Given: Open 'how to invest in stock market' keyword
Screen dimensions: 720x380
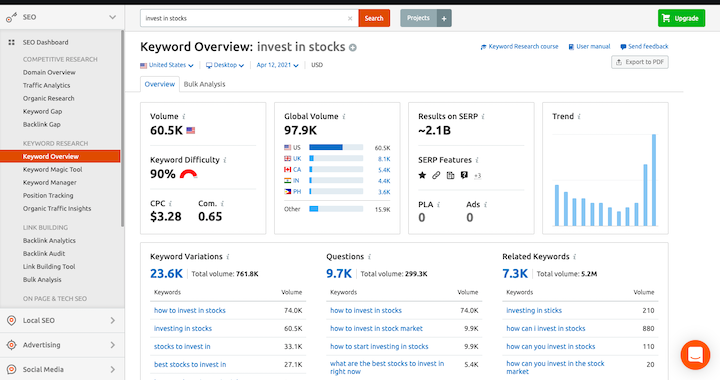Looking at the screenshot, I should tap(377, 329).
